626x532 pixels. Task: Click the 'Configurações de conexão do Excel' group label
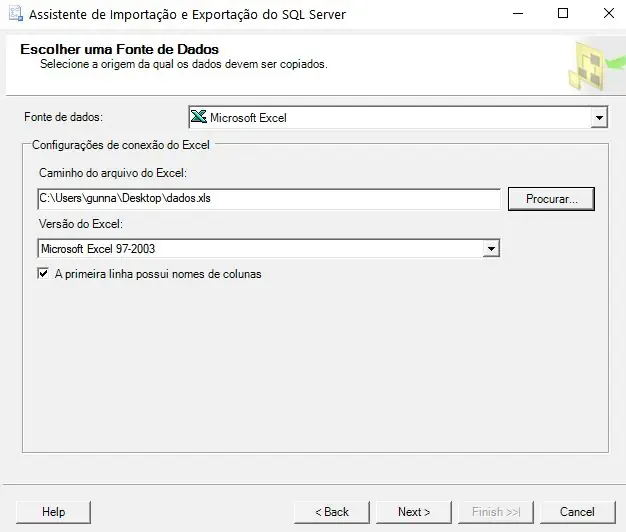[121, 145]
